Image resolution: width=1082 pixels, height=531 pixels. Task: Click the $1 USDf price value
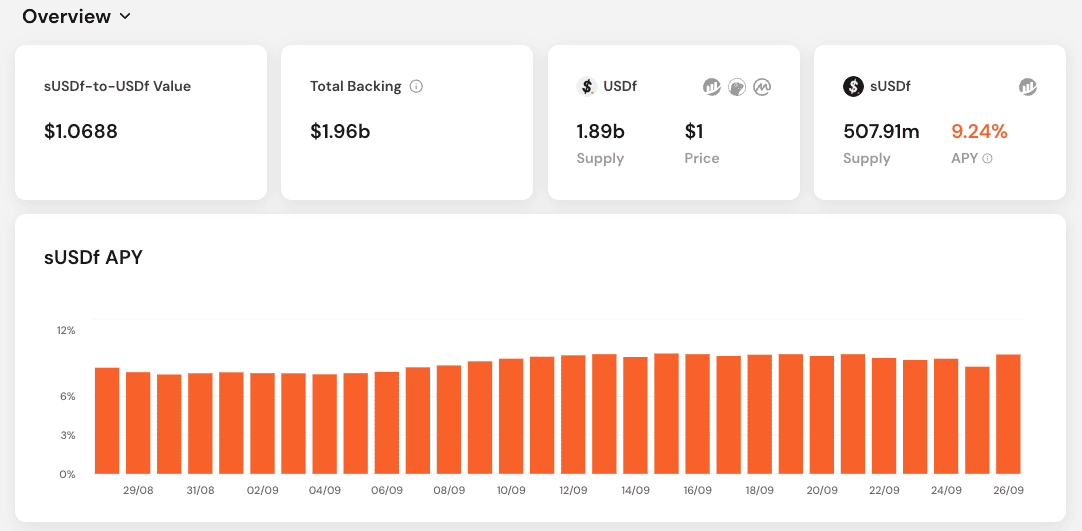coord(695,131)
